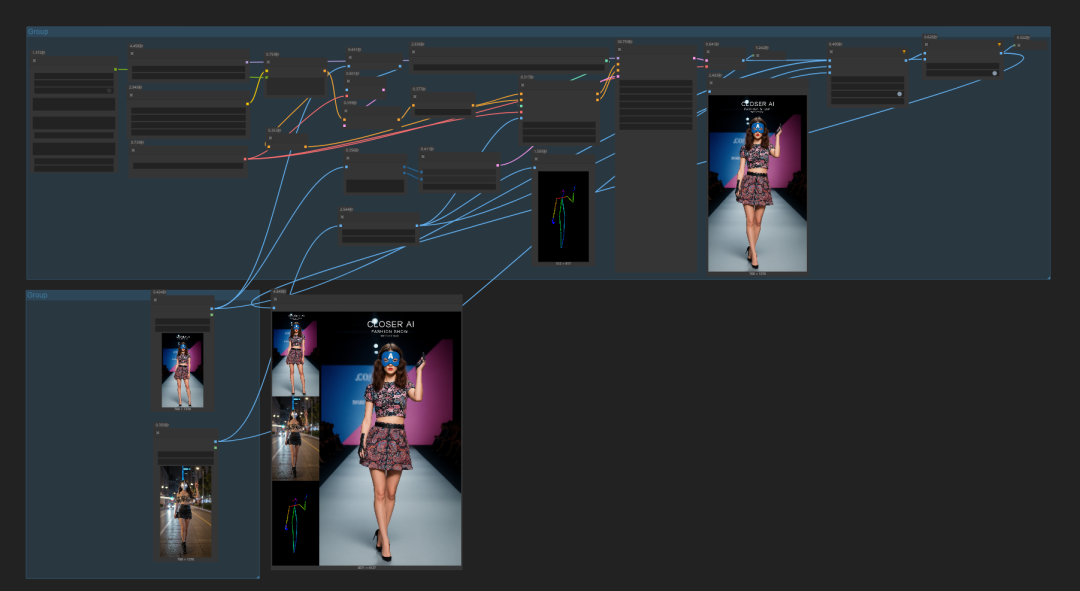Toggle the switch in the far-left node of the upper group
The width and height of the screenshot is (1080, 591).
(109, 90)
